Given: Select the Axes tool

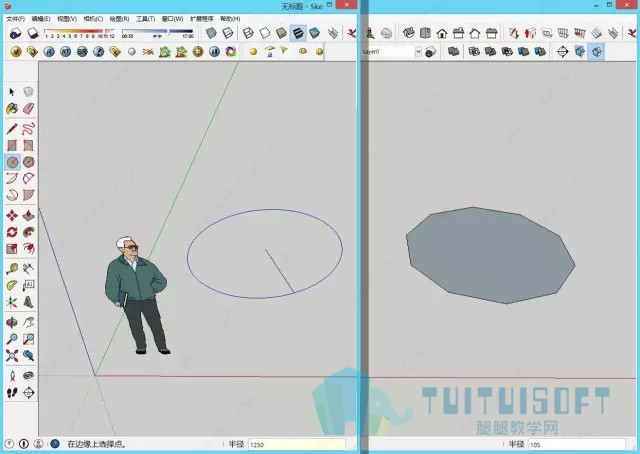Looking at the screenshot, I should 12,302.
